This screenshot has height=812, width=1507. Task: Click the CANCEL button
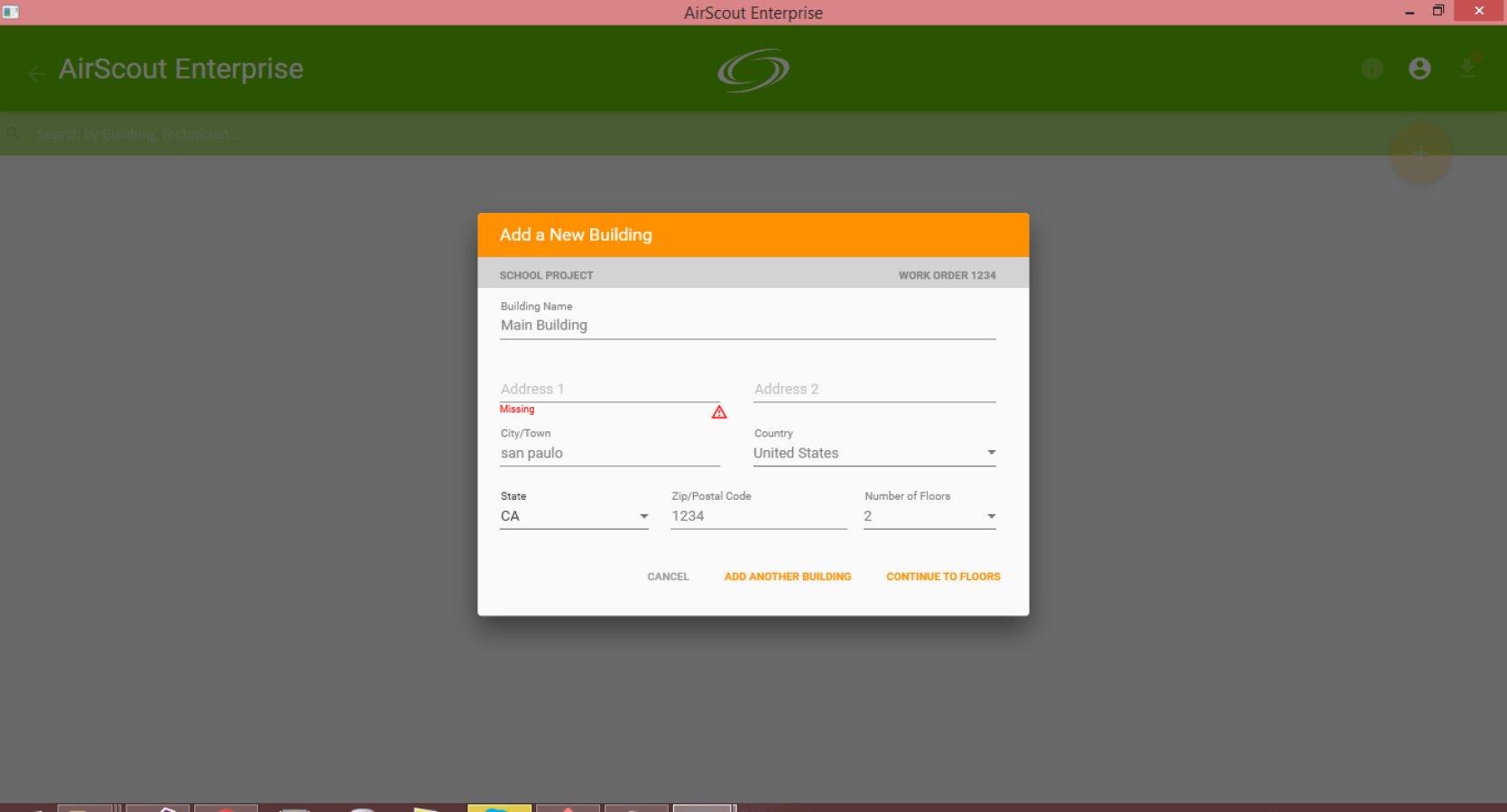pyautogui.click(x=668, y=577)
